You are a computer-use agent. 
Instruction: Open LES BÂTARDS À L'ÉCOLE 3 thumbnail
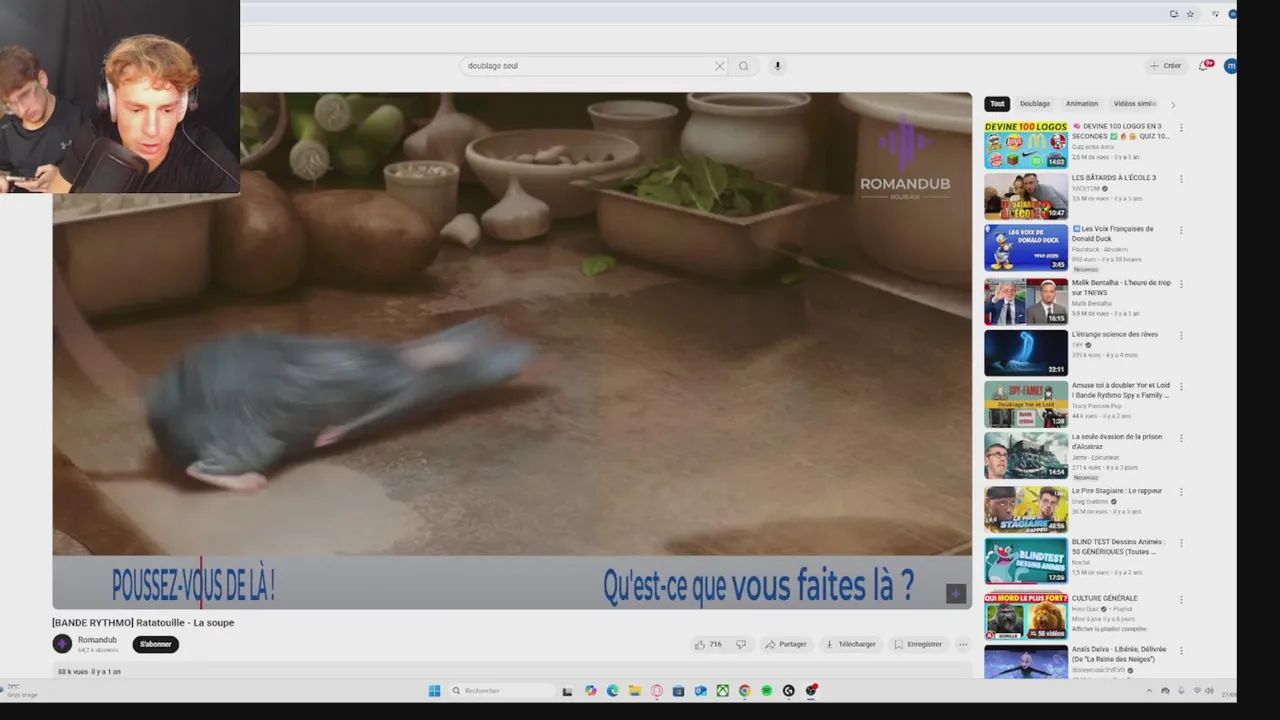(1026, 197)
